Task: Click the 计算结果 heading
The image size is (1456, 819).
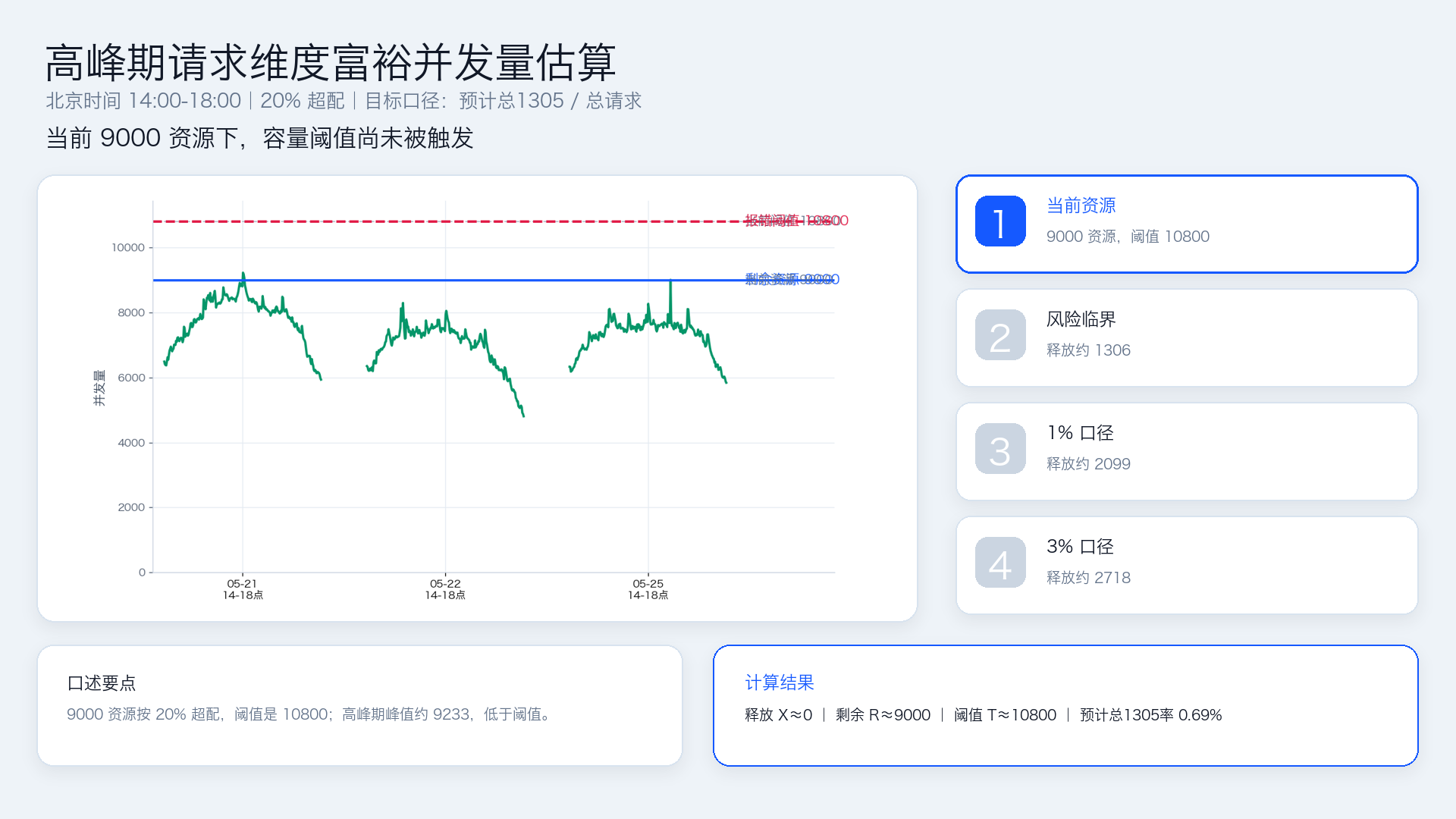Action: pyautogui.click(x=779, y=682)
